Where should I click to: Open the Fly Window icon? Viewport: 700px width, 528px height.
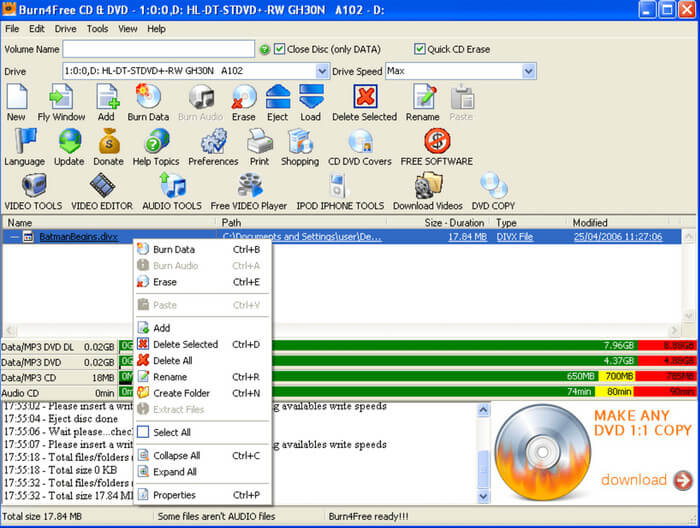61,97
